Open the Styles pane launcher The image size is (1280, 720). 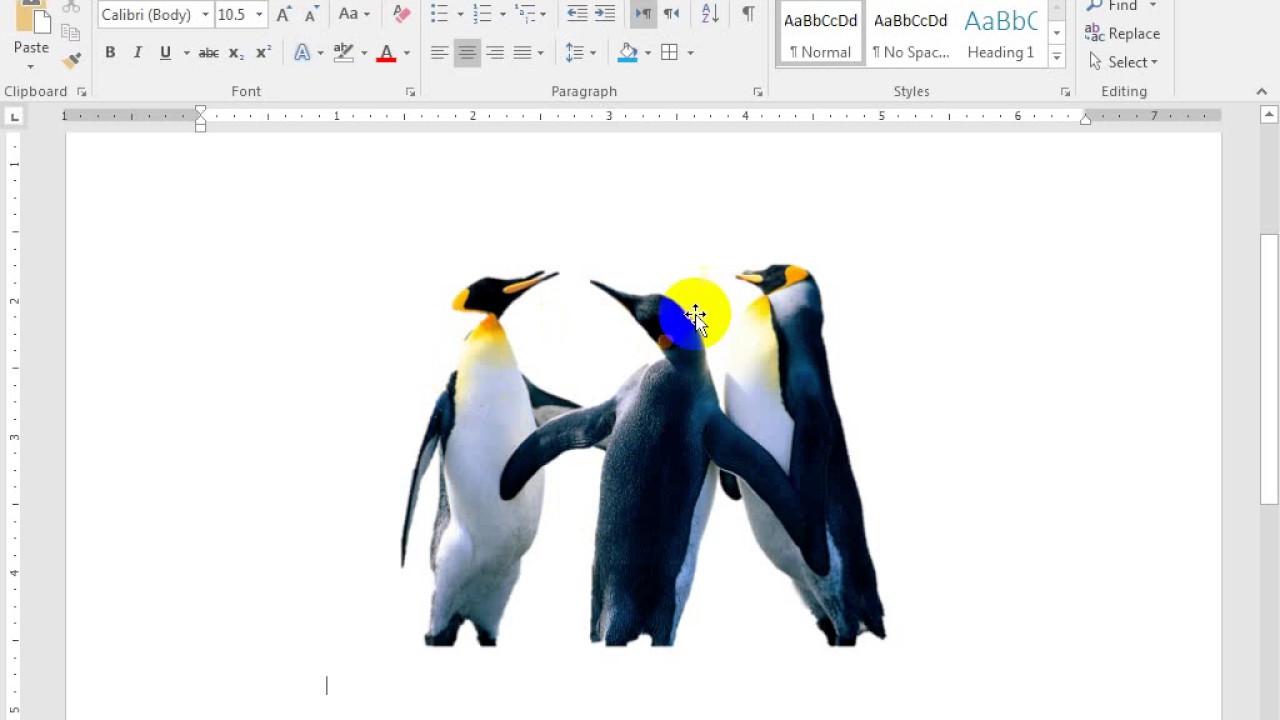(1064, 92)
